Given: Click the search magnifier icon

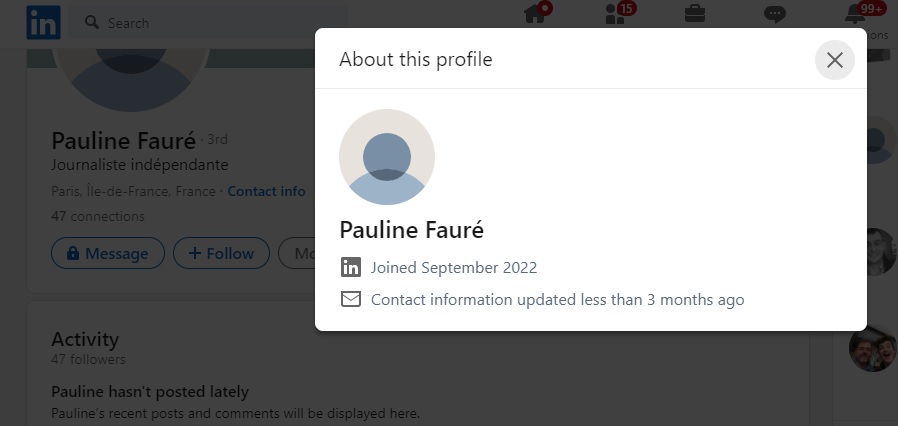Looking at the screenshot, I should [x=92, y=22].
